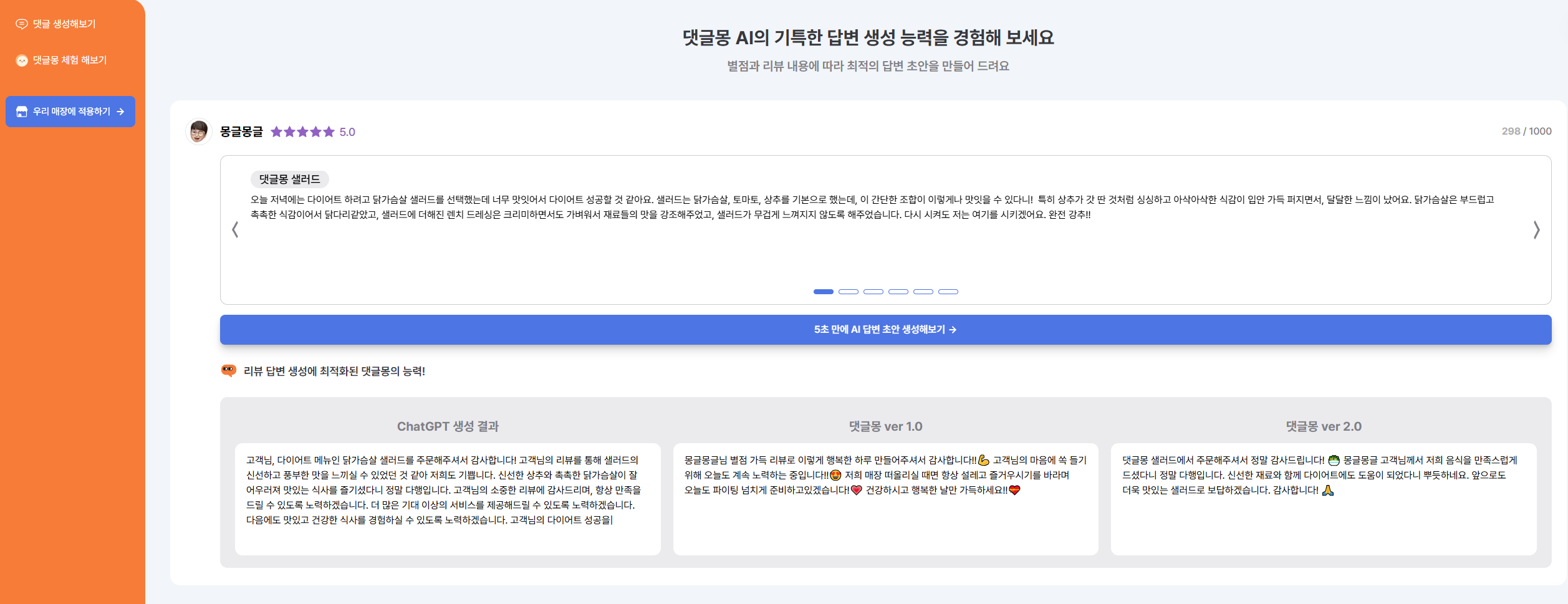Click the mascot face icon beside 댓글몽 체험 해보기
This screenshot has height=604, width=1568.
tap(22, 60)
